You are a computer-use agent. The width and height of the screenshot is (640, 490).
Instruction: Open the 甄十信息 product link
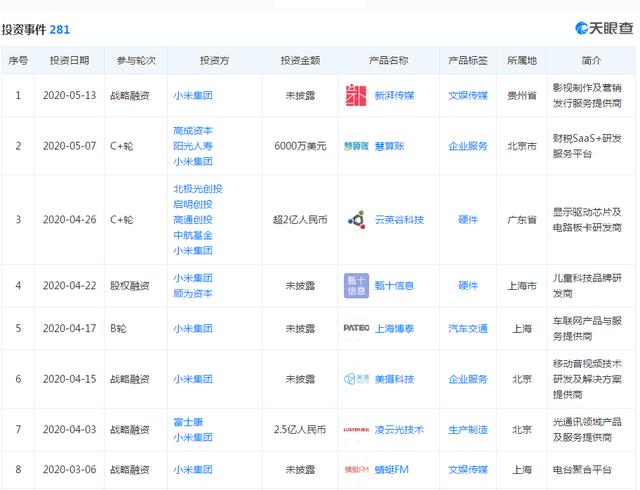[x=394, y=285]
